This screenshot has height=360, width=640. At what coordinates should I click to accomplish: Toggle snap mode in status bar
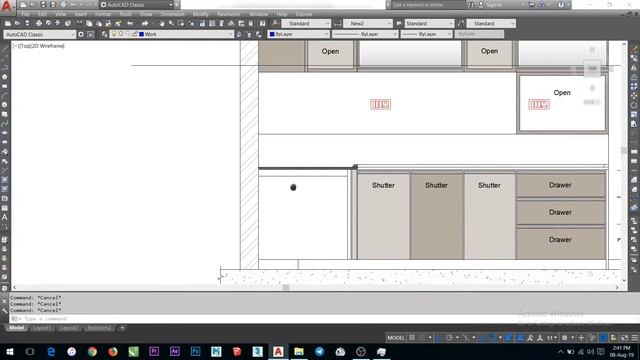[x=422, y=338]
